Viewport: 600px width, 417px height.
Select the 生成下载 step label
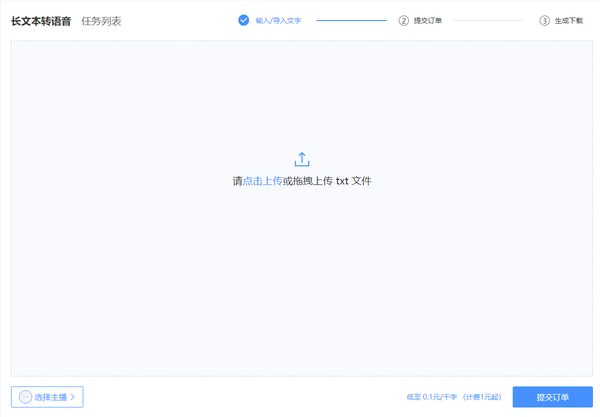click(569, 21)
